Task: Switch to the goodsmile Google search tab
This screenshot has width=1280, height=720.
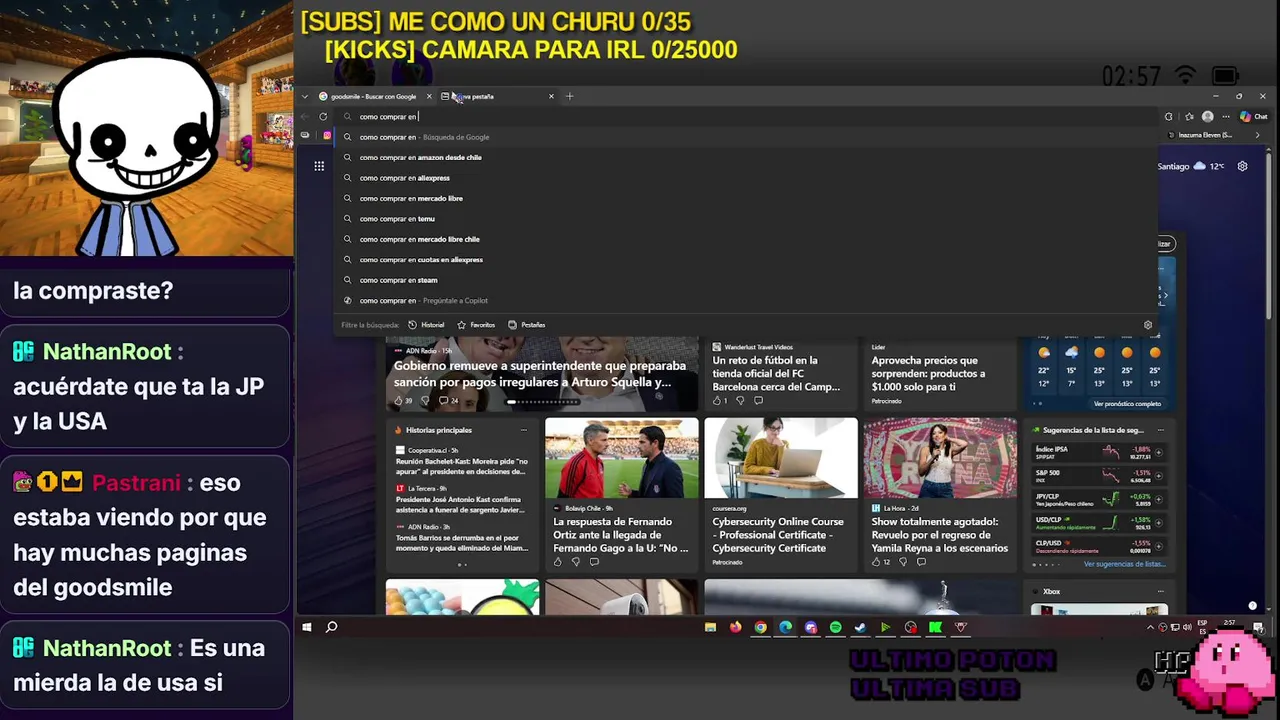Action: coord(373,97)
